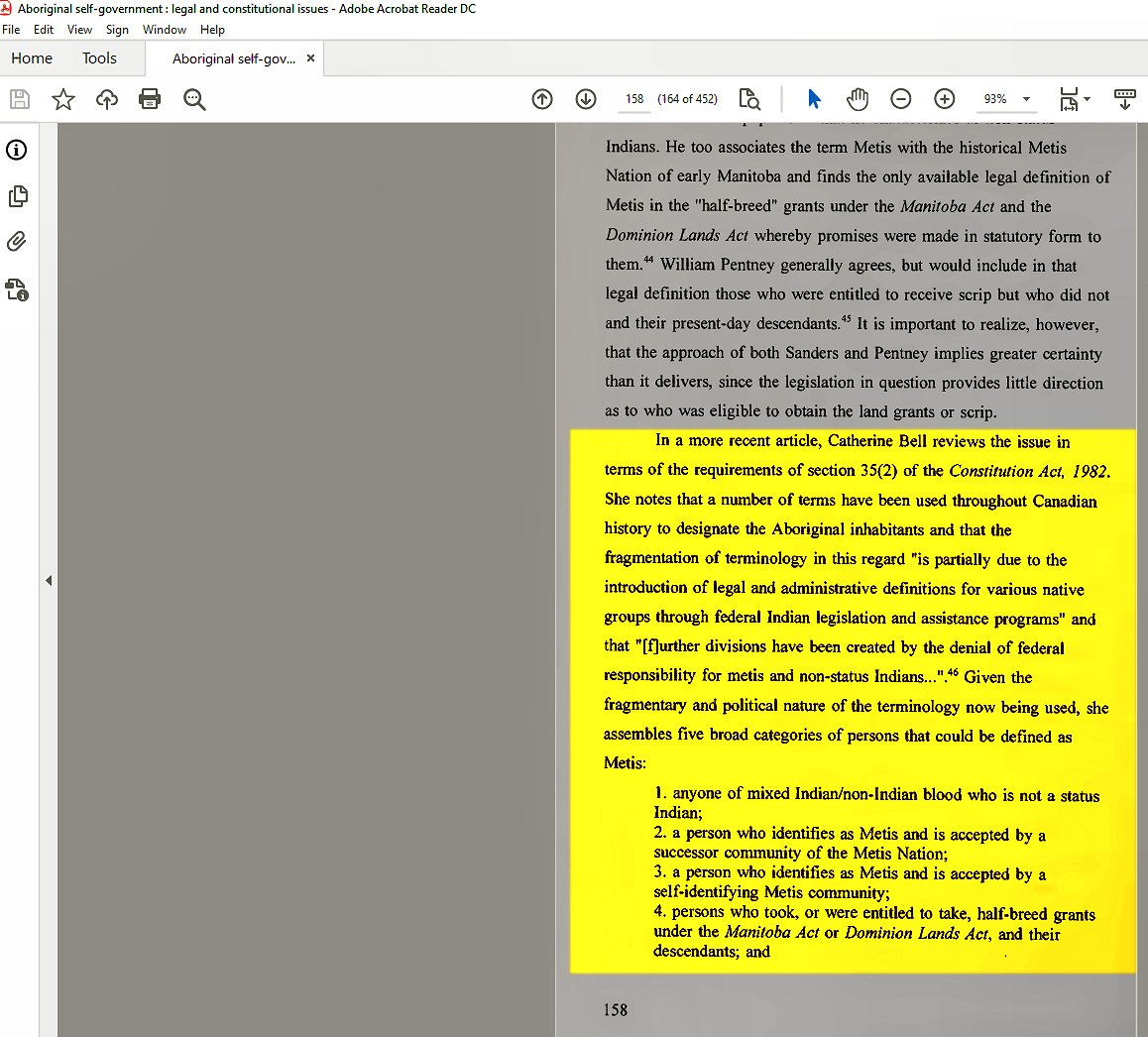Click footnote marker 46
This screenshot has height=1037, width=1148.
[953, 671]
